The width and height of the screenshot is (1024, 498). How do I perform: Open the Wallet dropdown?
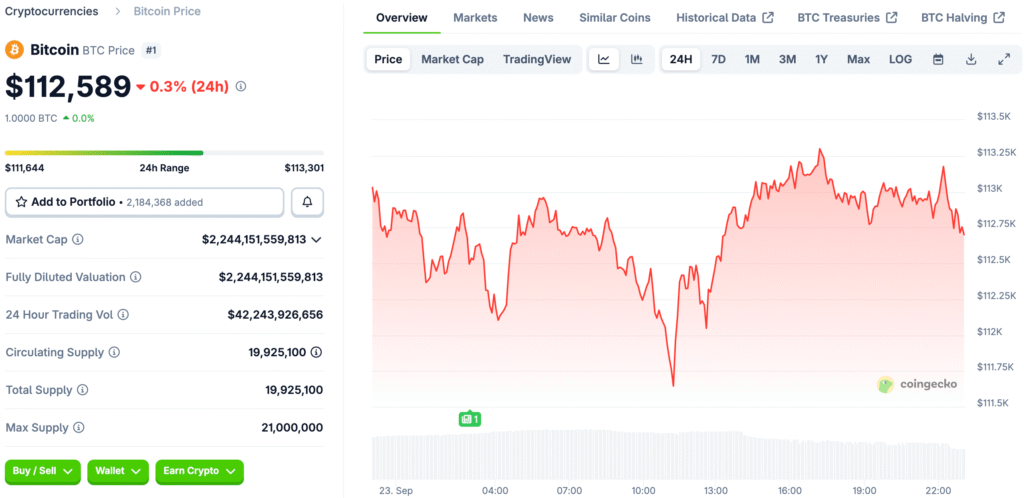coord(118,471)
